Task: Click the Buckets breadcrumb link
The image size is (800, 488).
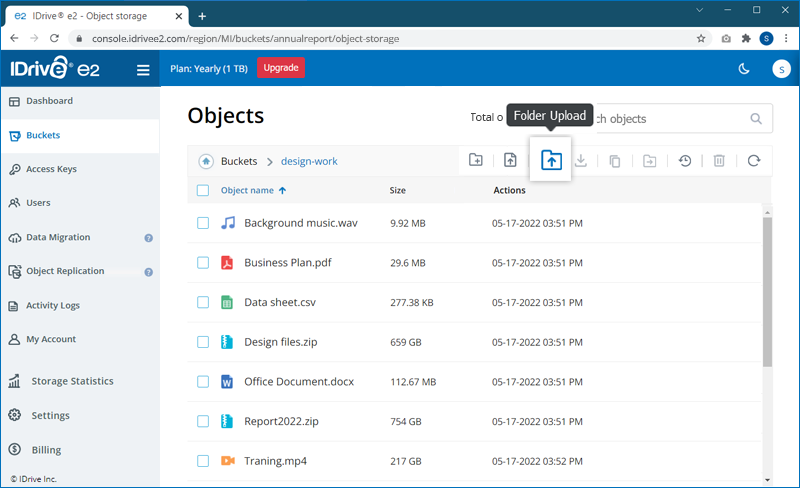Action: (x=239, y=161)
